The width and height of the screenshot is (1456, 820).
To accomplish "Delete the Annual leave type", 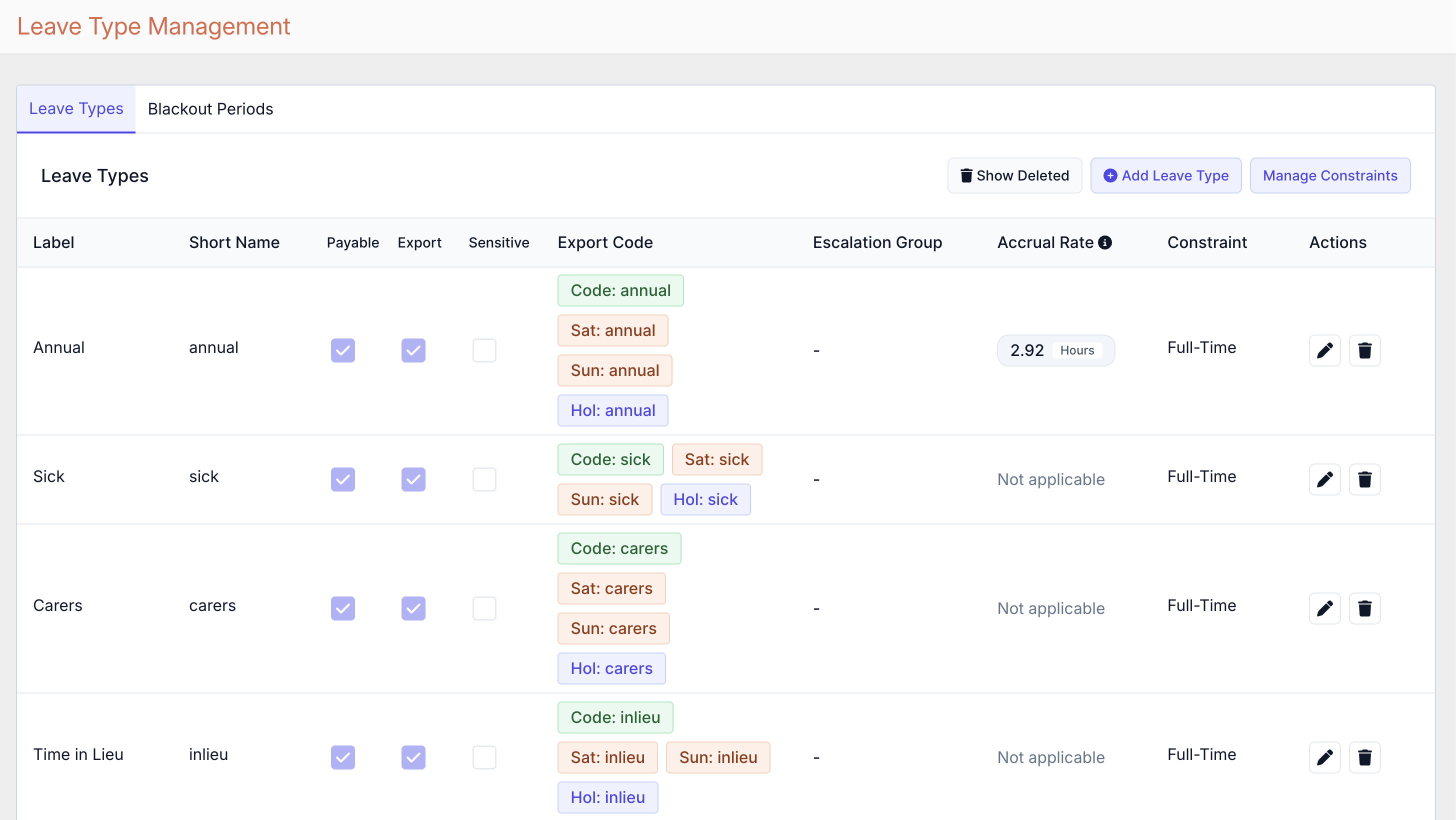I will (1364, 350).
